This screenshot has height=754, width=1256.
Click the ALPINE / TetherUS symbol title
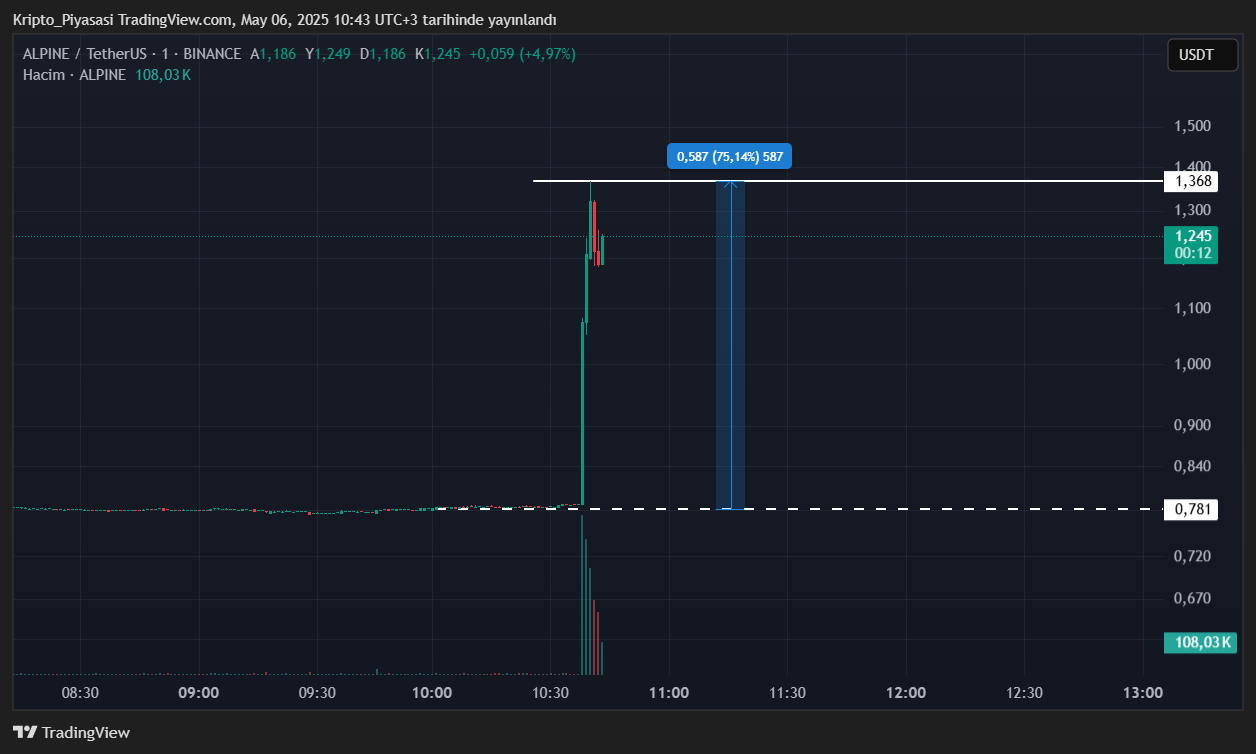tap(88, 54)
